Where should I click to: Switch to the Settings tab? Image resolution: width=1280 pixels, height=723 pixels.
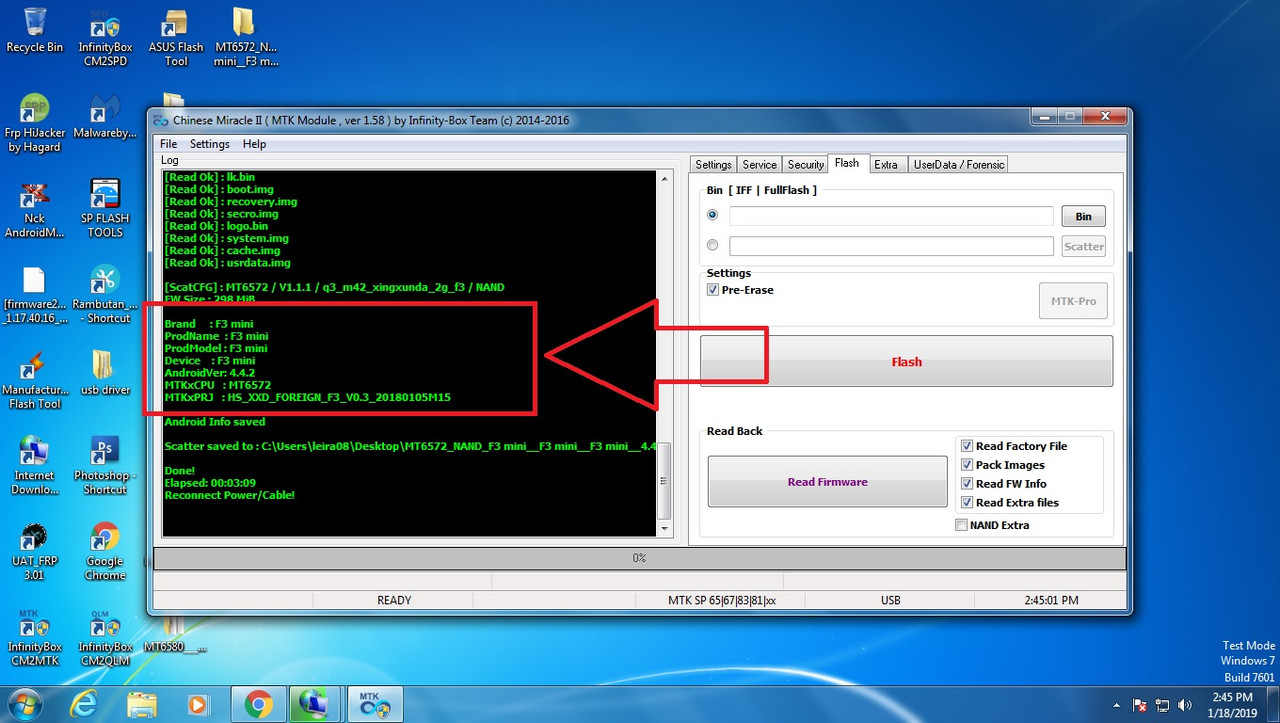coord(714,165)
